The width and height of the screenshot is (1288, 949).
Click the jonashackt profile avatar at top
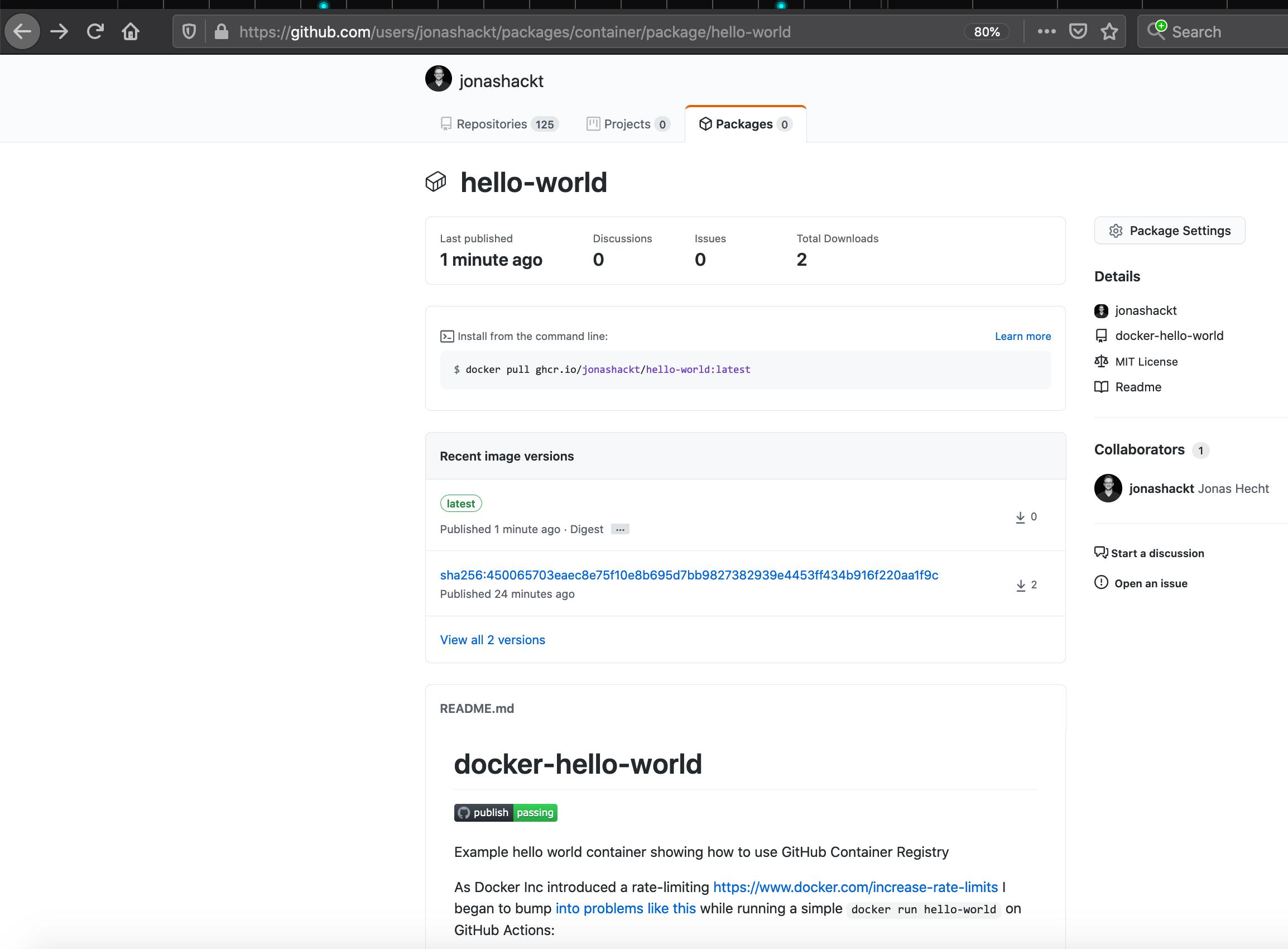coord(438,79)
